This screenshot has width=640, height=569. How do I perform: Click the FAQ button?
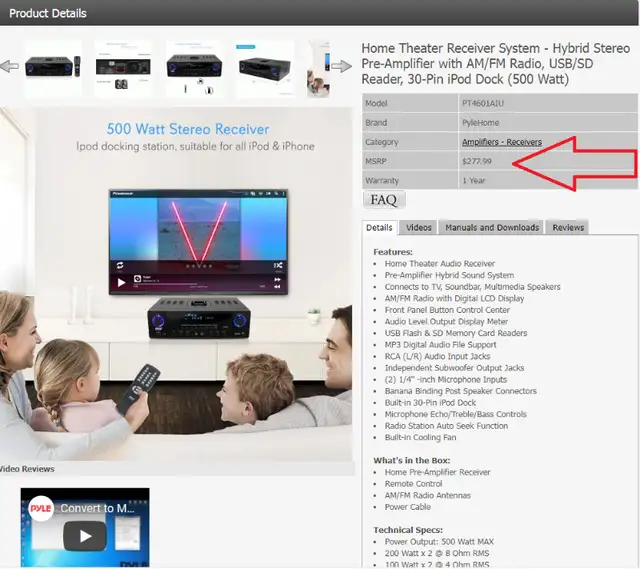click(384, 200)
